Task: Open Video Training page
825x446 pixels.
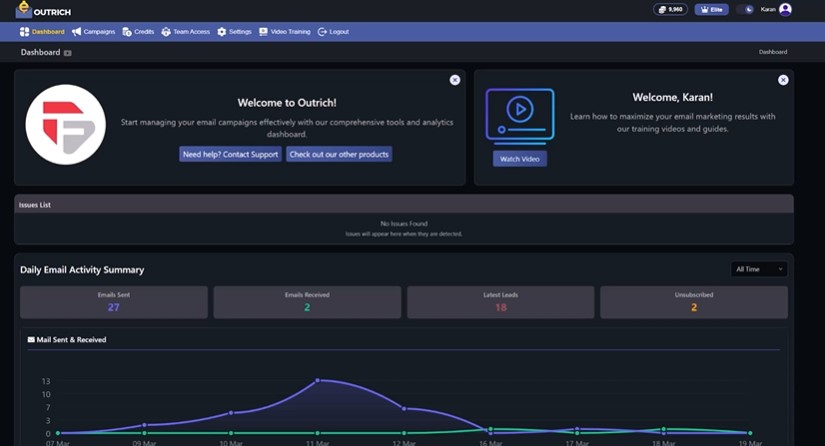Action: pyautogui.click(x=285, y=32)
